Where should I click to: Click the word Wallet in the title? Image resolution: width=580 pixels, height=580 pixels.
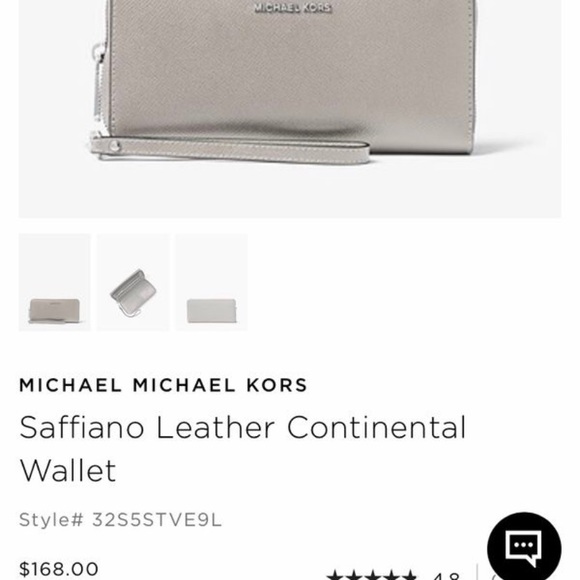click(68, 471)
